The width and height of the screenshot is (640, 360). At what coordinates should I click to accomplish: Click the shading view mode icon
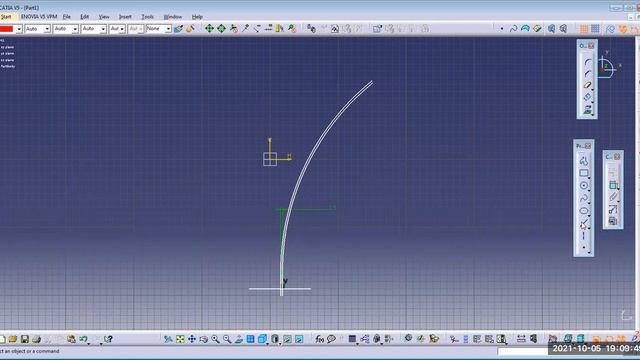[275, 339]
